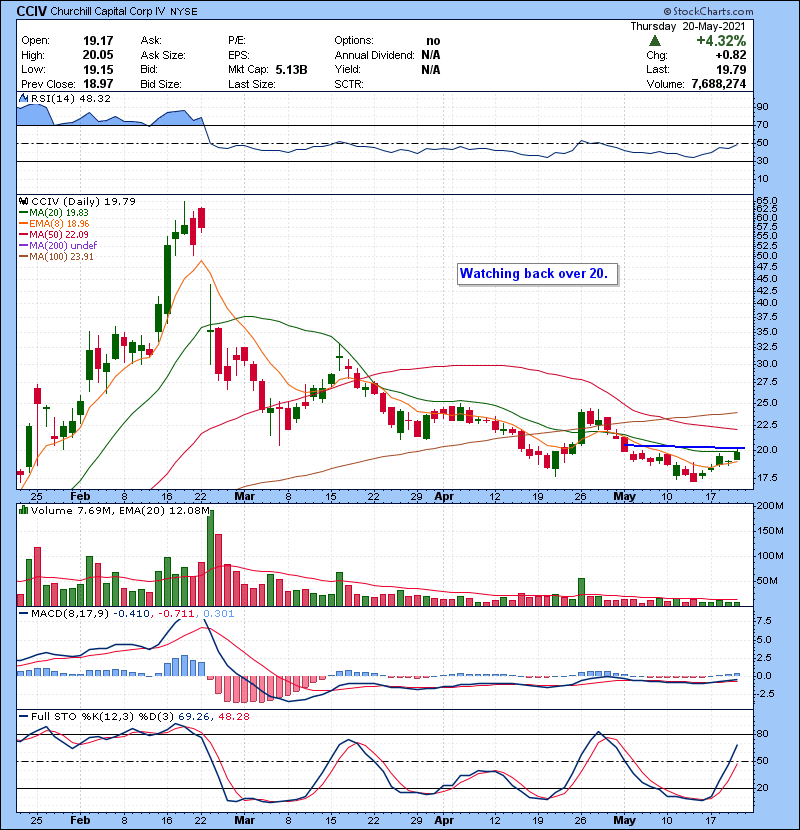Image resolution: width=800 pixels, height=830 pixels.
Task: Select the Volume figure 7,688,274
Action: [x=718, y=84]
